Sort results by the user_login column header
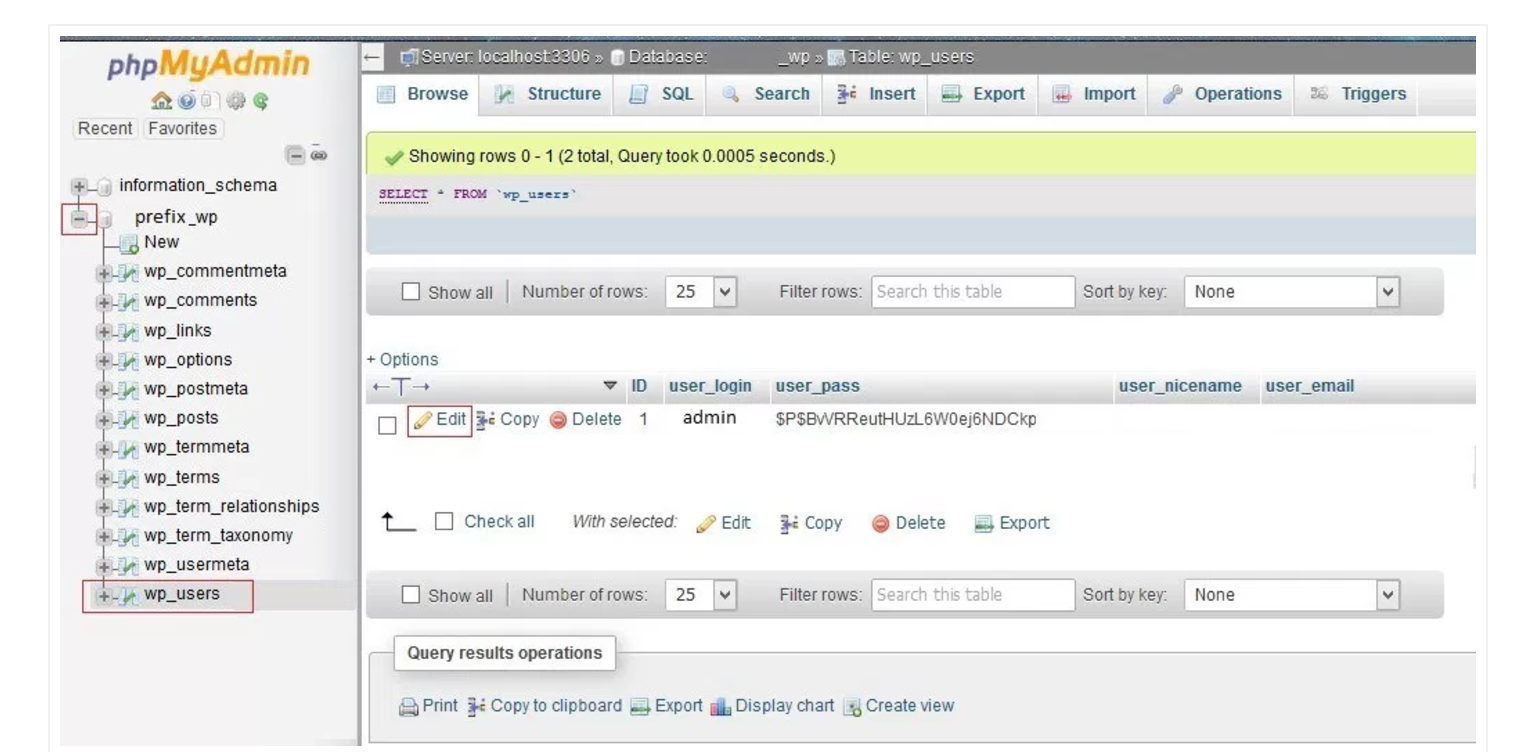The height and width of the screenshot is (752, 1536). [710, 386]
